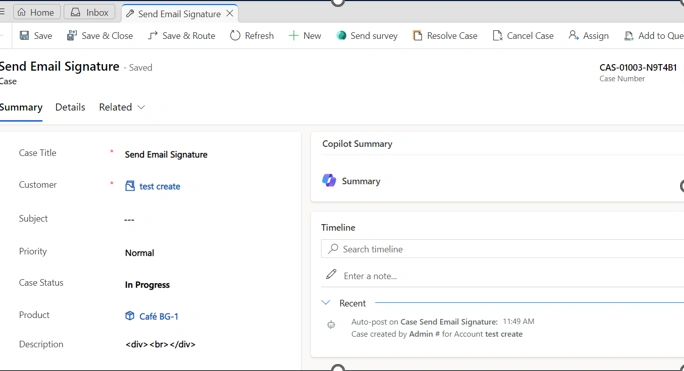Click the Home tab house icon

(21, 12)
